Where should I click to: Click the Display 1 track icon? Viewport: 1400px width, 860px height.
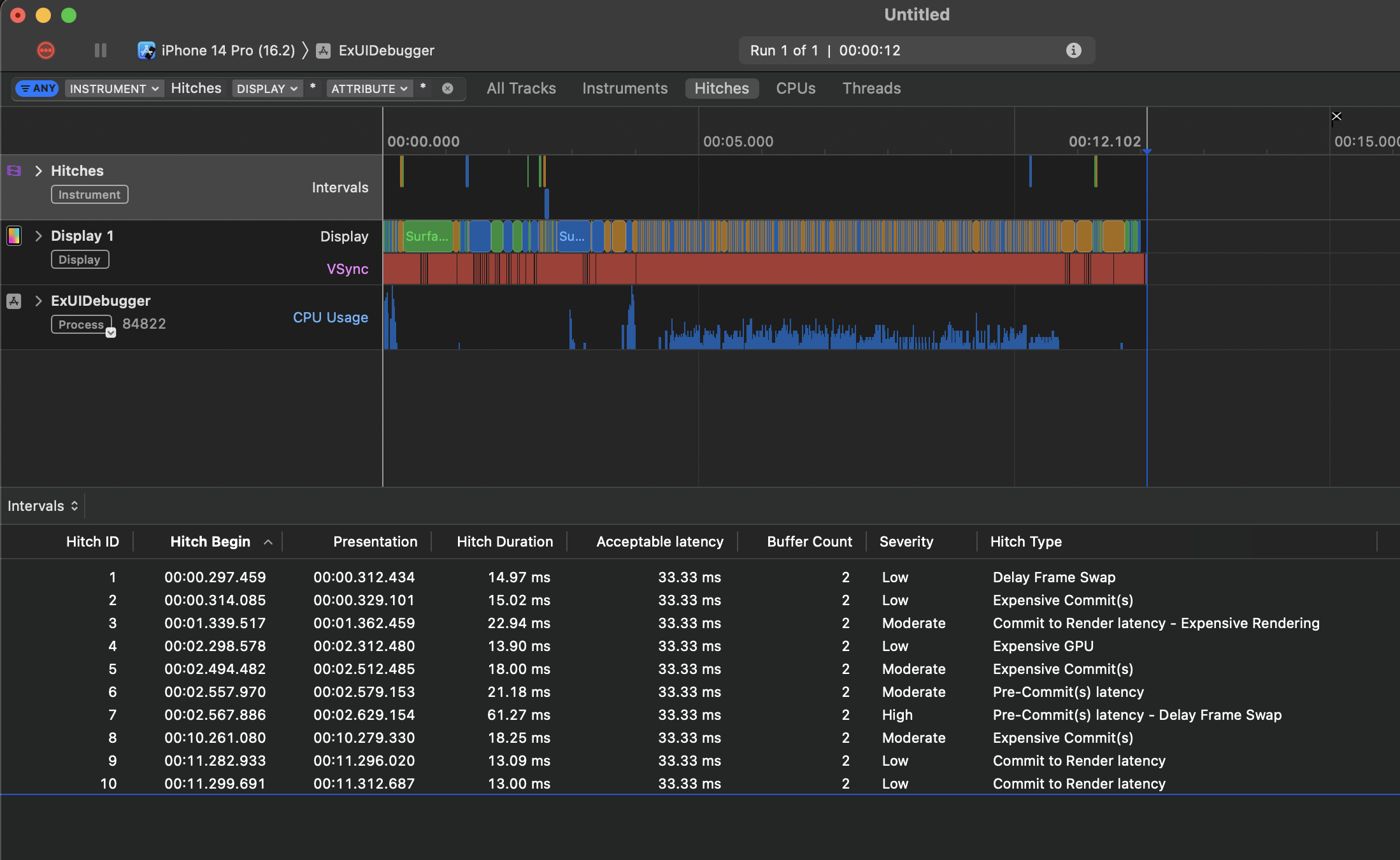click(x=14, y=236)
